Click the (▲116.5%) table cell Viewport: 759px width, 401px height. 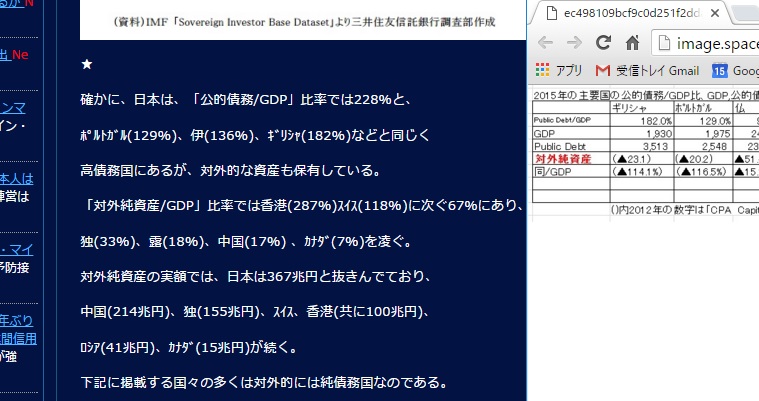point(701,171)
